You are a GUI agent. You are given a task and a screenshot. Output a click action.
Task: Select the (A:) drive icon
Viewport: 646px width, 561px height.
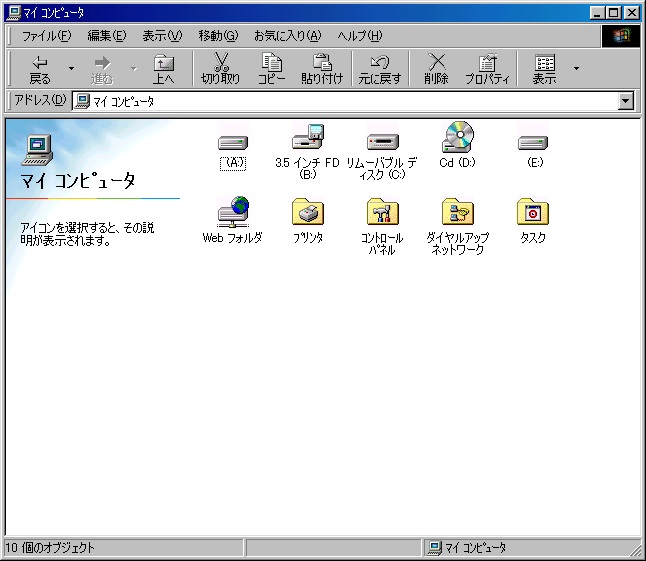[x=232, y=142]
